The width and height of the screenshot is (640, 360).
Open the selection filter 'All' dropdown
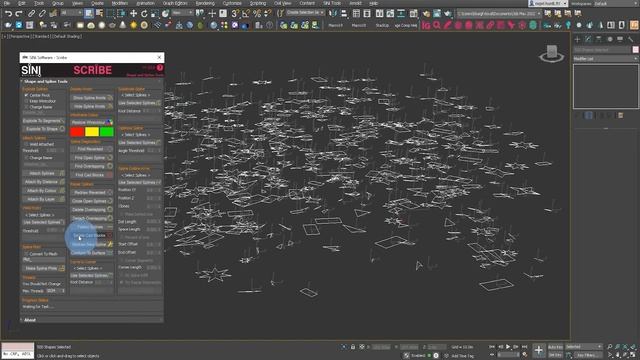coord(71,13)
